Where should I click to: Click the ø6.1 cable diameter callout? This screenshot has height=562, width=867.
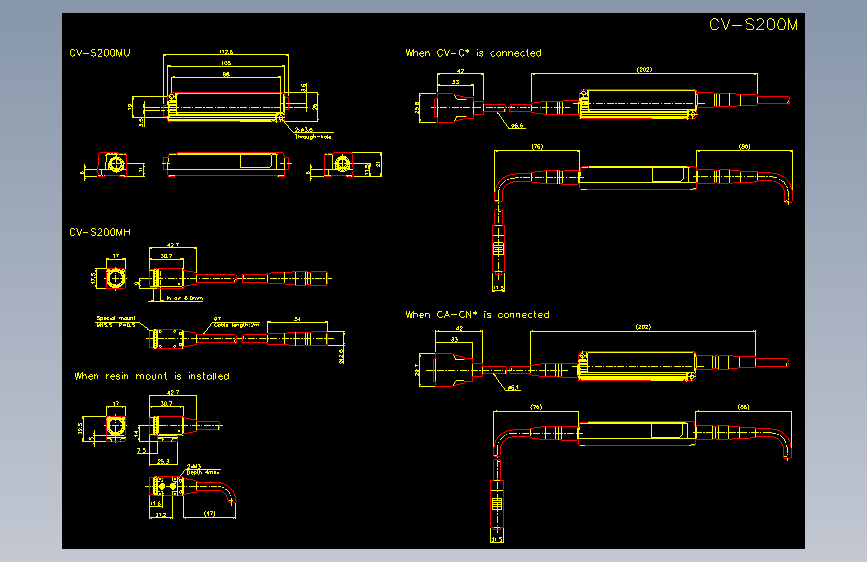click(514, 388)
